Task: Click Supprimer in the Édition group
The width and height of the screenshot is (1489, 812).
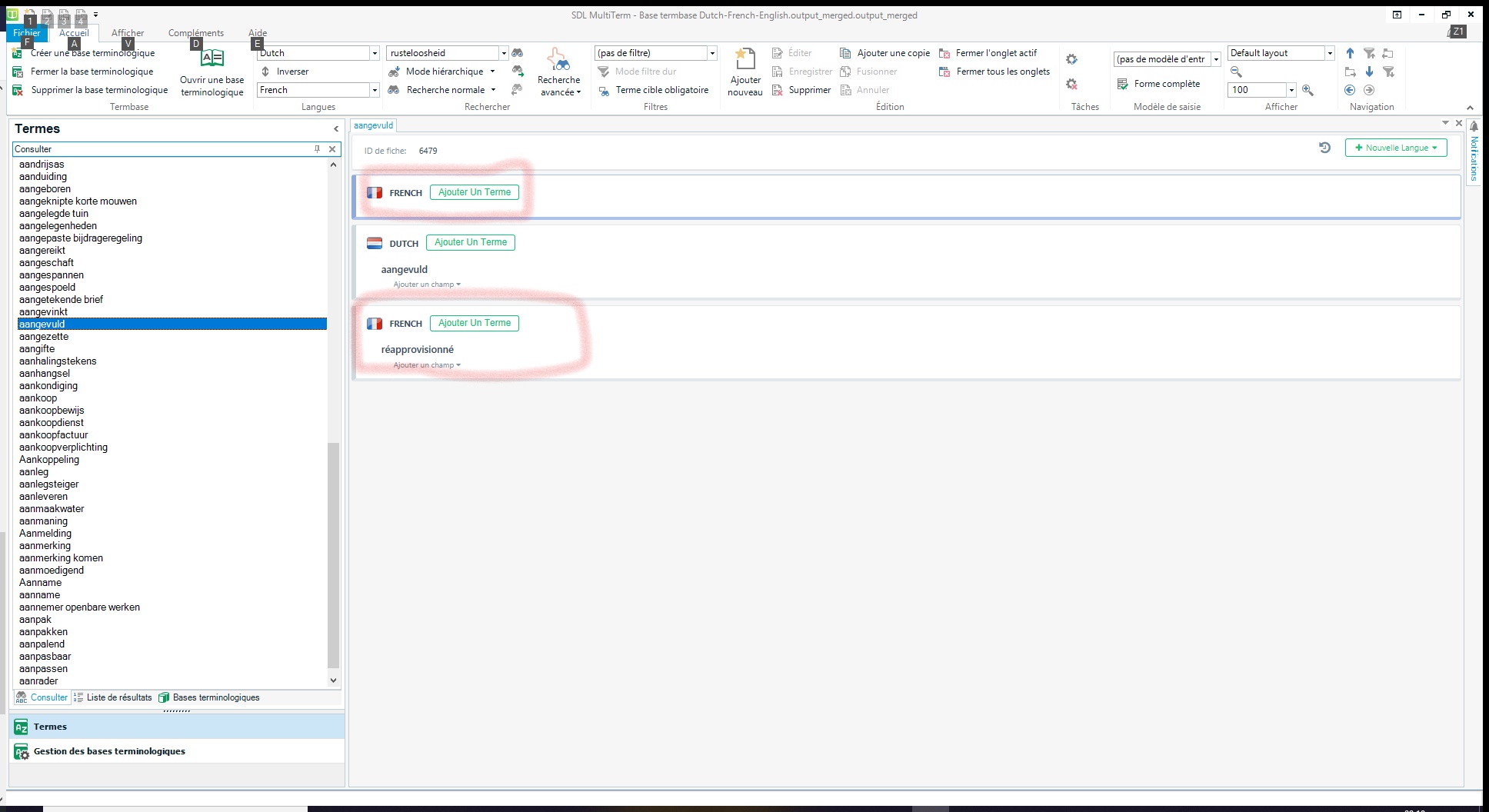Action: click(801, 90)
